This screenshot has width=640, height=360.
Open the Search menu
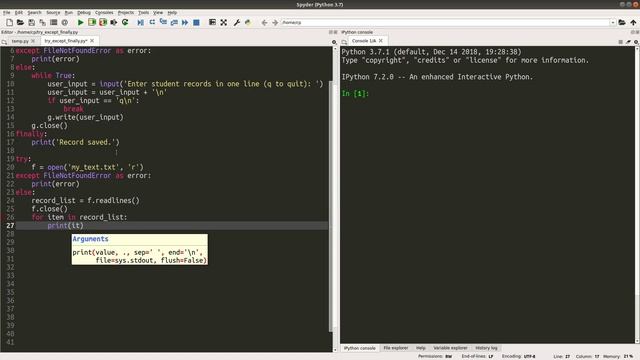point(34,13)
